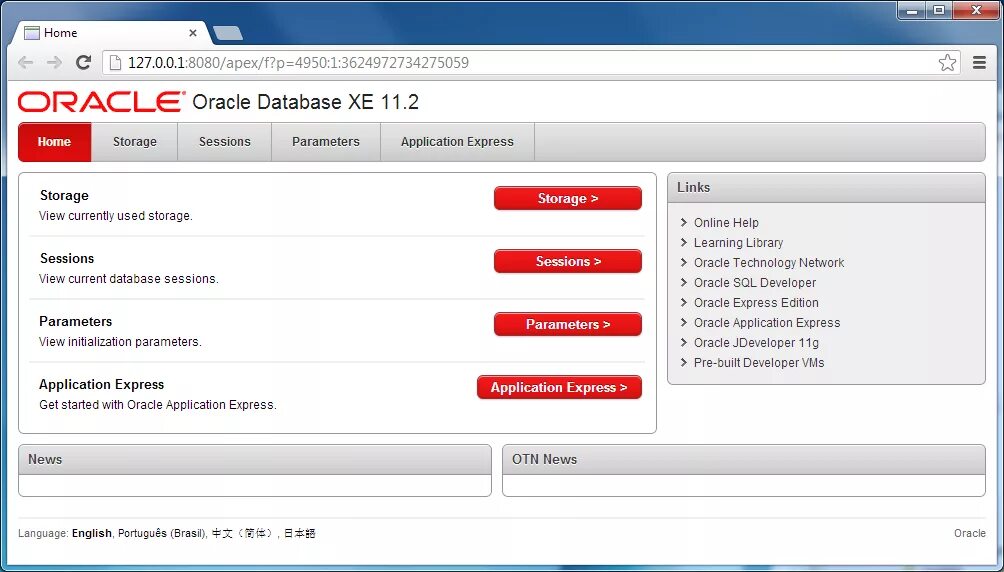Open the Oracle Express Edition link

(x=756, y=302)
